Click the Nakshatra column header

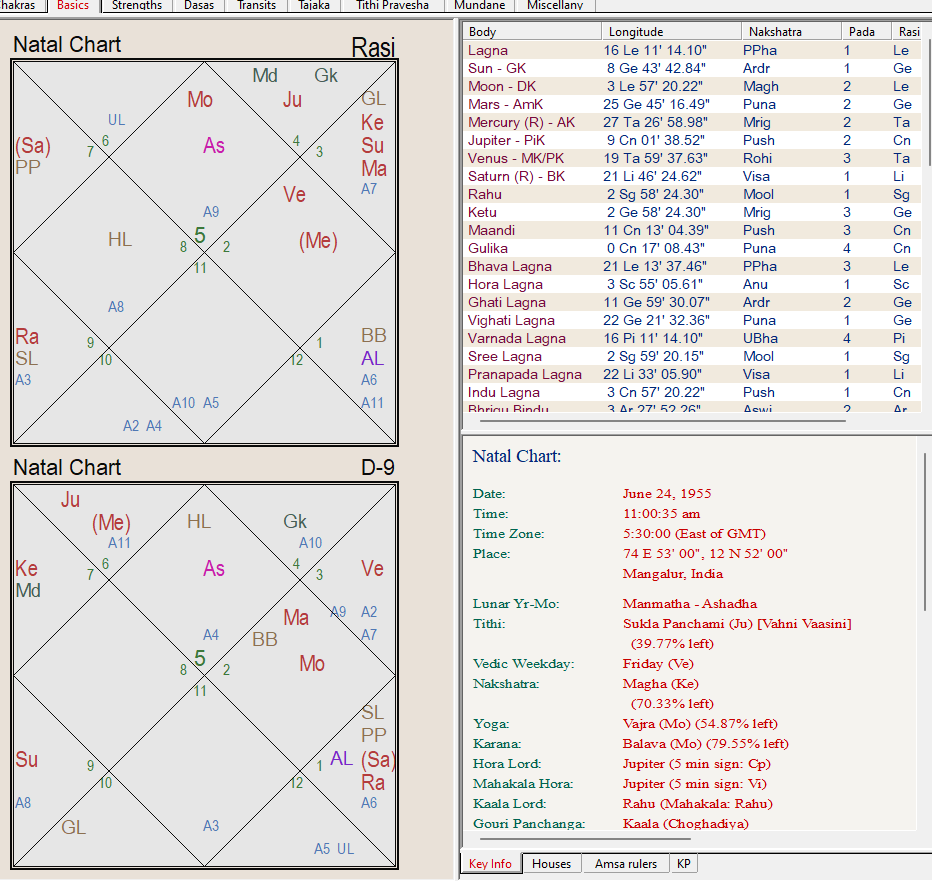tap(792, 32)
